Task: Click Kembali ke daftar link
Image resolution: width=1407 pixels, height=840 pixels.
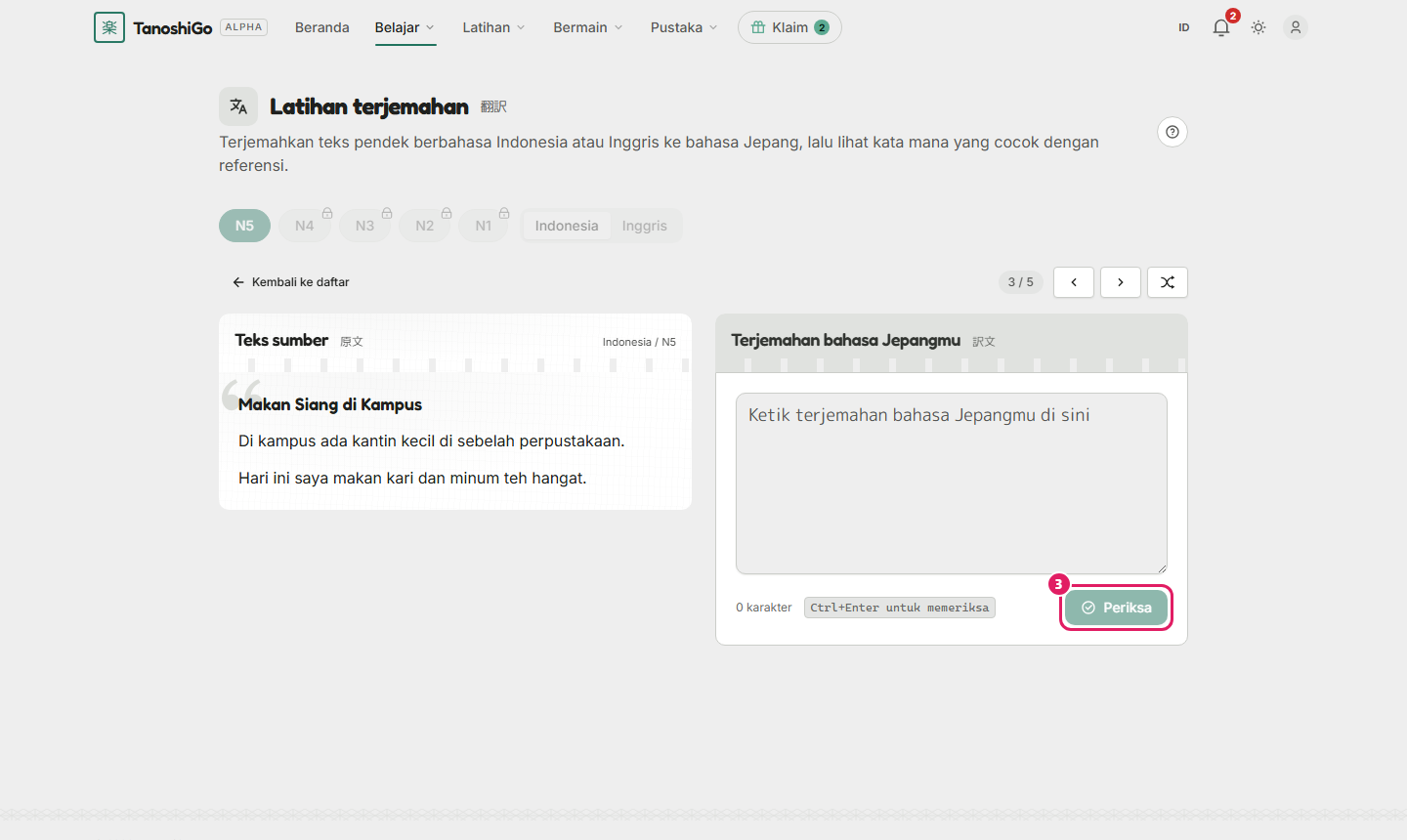Action: 290,282
